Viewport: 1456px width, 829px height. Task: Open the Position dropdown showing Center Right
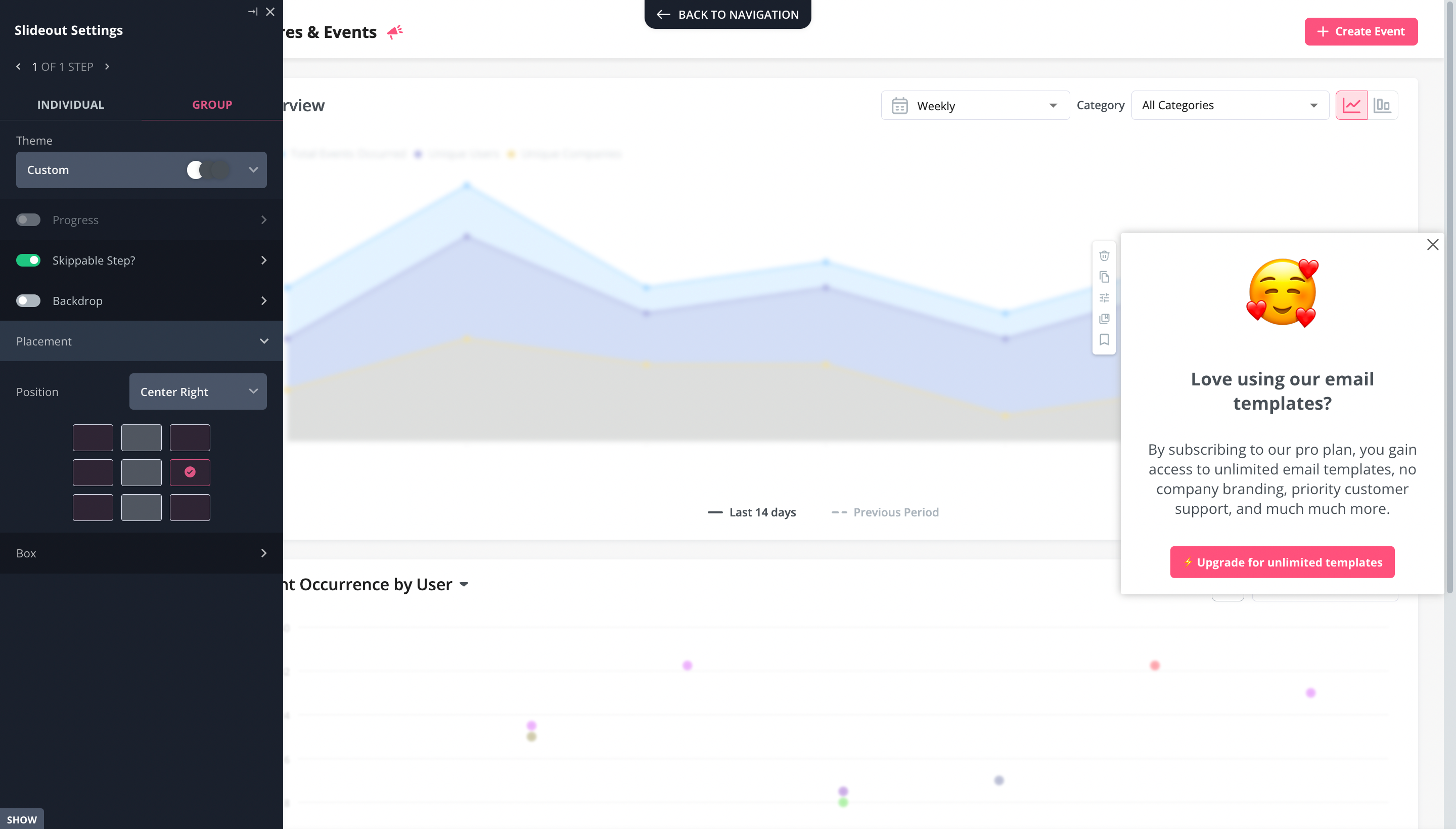coord(198,391)
